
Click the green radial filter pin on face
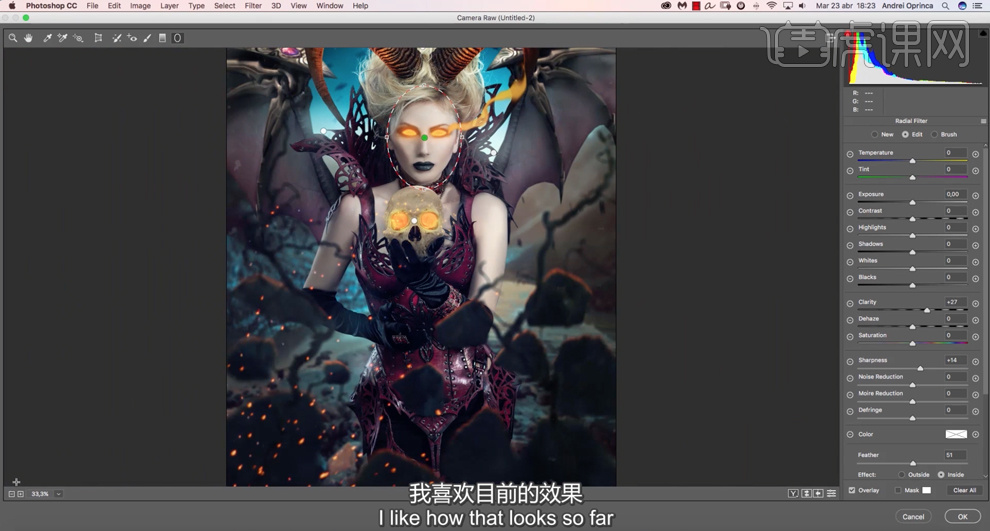[425, 137]
